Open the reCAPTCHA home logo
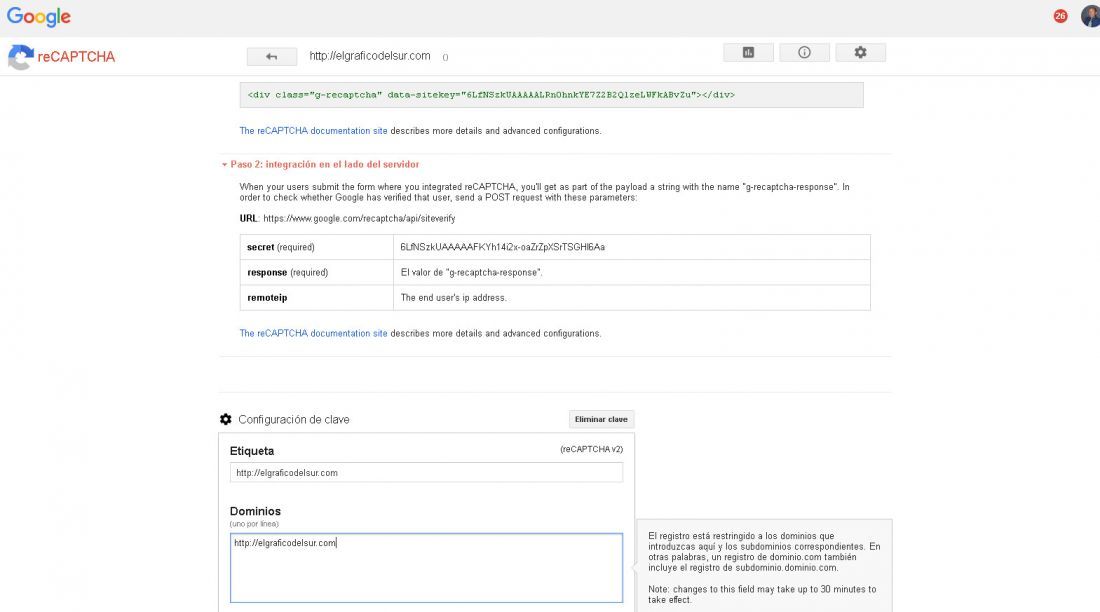Viewport: 1100px width, 612px height. (x=62, y=57)
